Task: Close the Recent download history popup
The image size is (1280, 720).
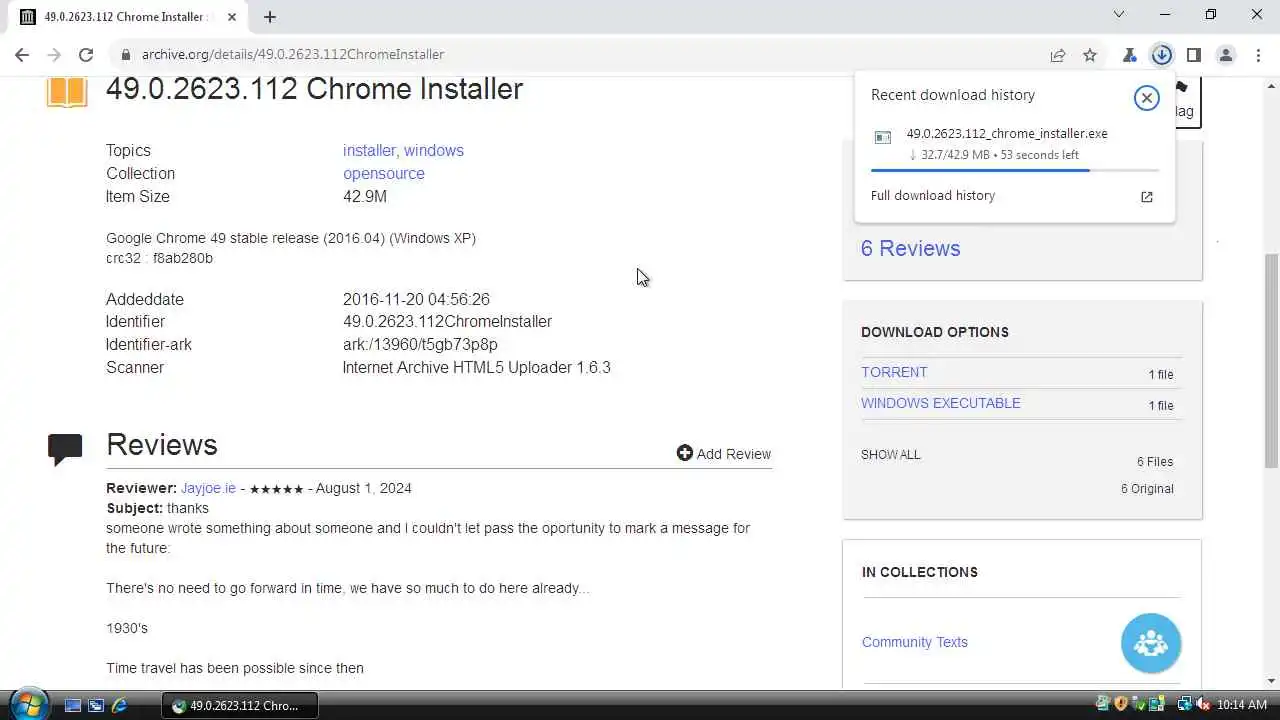Action: (1146, 97)
